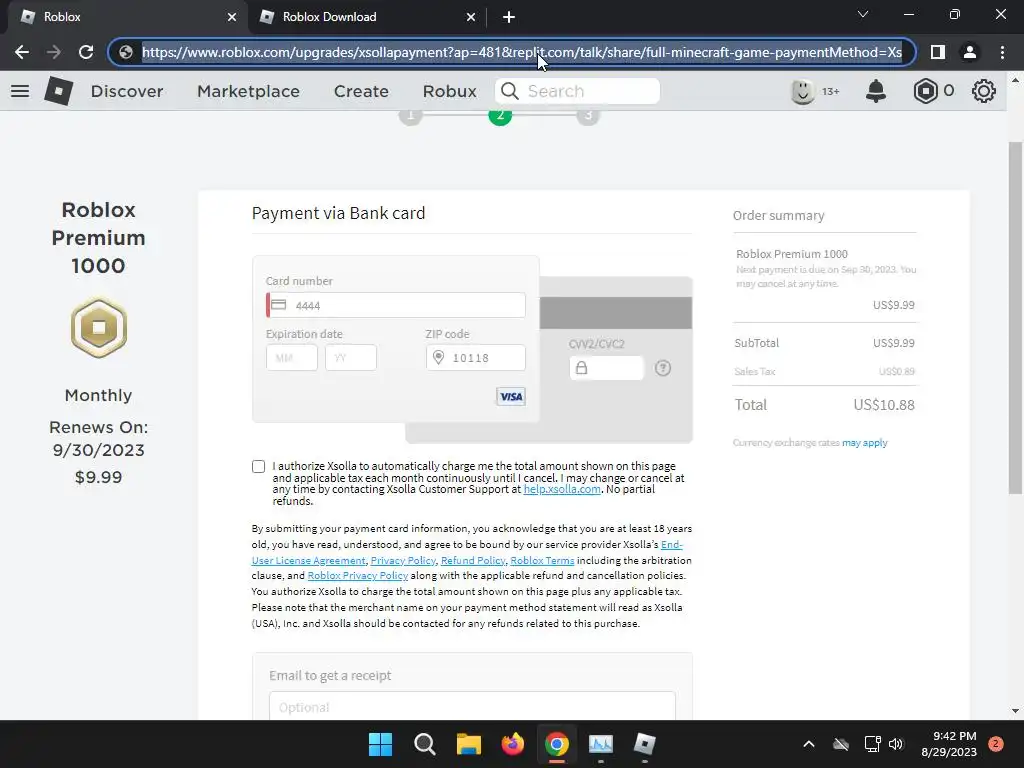
Task: Open the Chrome three-dot menu
Action: pos(1002,52)
